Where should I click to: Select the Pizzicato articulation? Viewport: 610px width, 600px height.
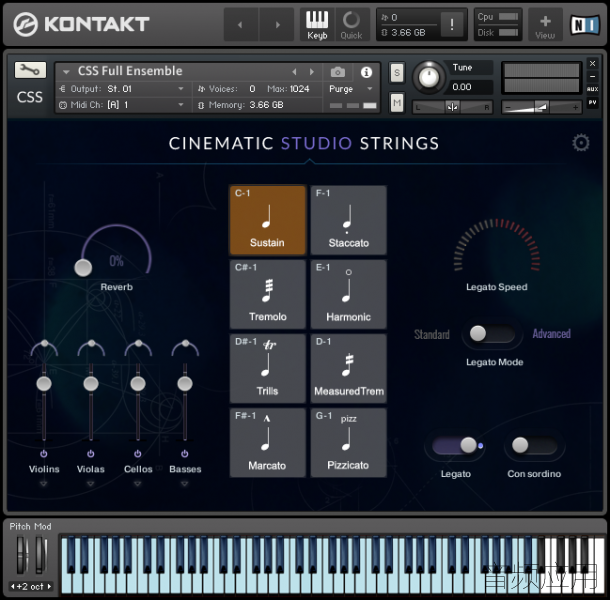pos(349,443)
